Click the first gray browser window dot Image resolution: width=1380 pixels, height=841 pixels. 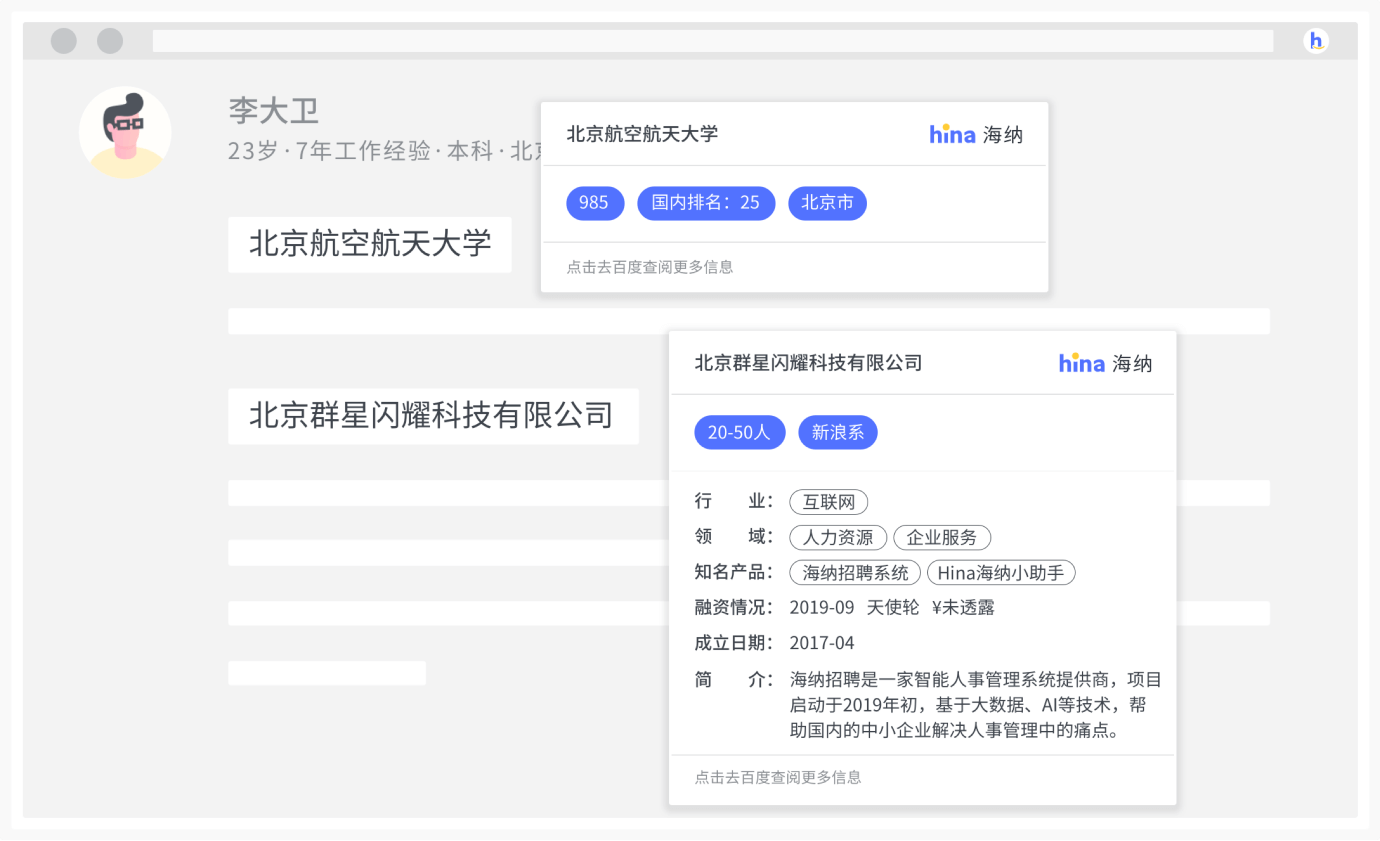click(x=64, y=41)
